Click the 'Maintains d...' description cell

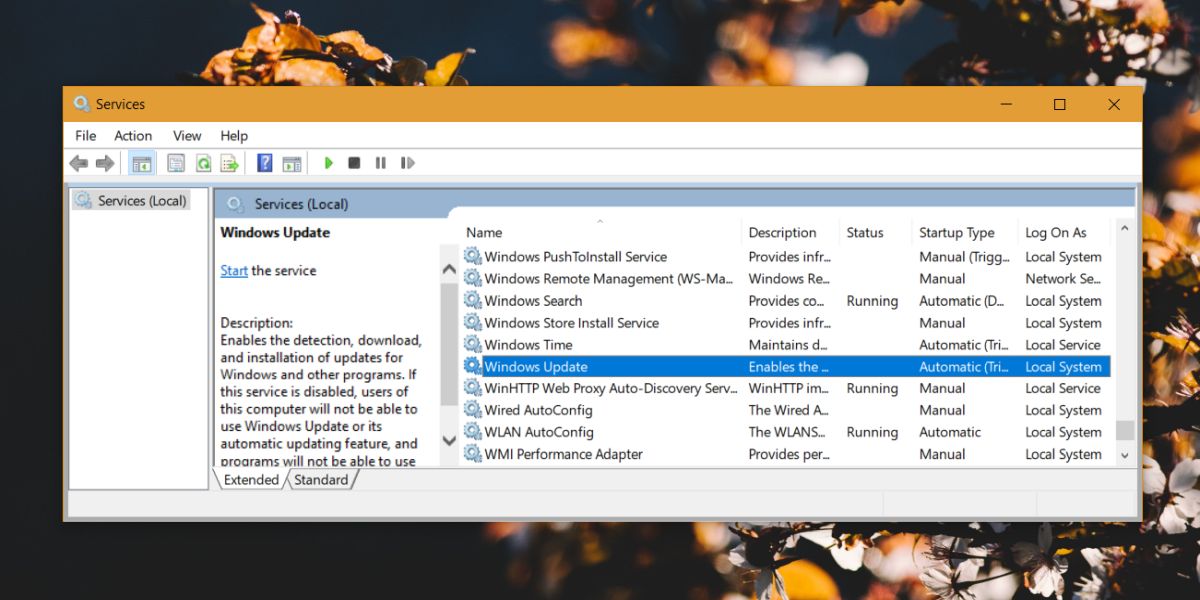tap(789, 345)
